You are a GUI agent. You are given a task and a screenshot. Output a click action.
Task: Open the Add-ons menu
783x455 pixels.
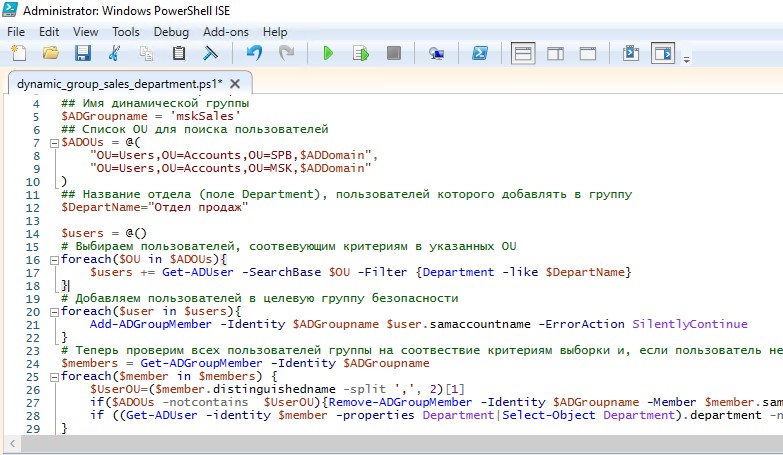tap(226, 32)
